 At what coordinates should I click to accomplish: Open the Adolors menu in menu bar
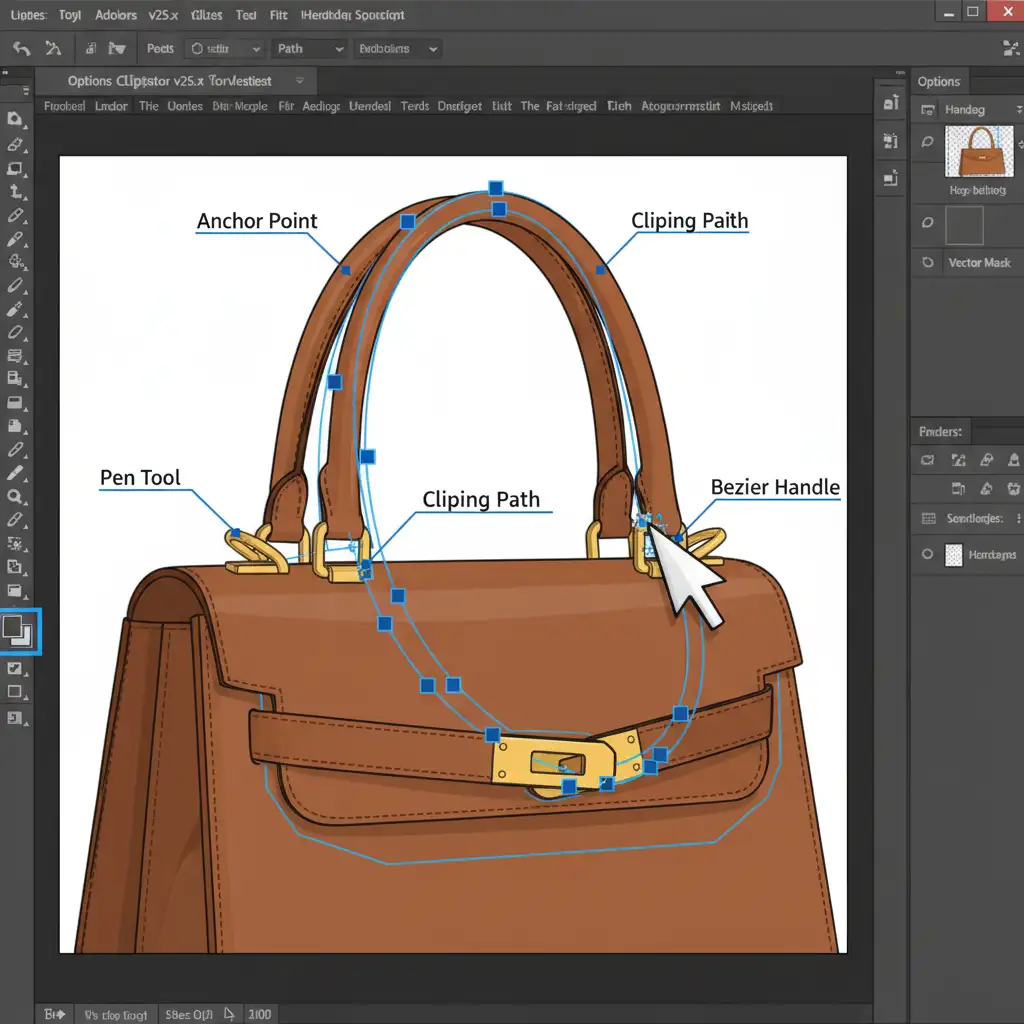pyautogui.click(x=117, y=15)
